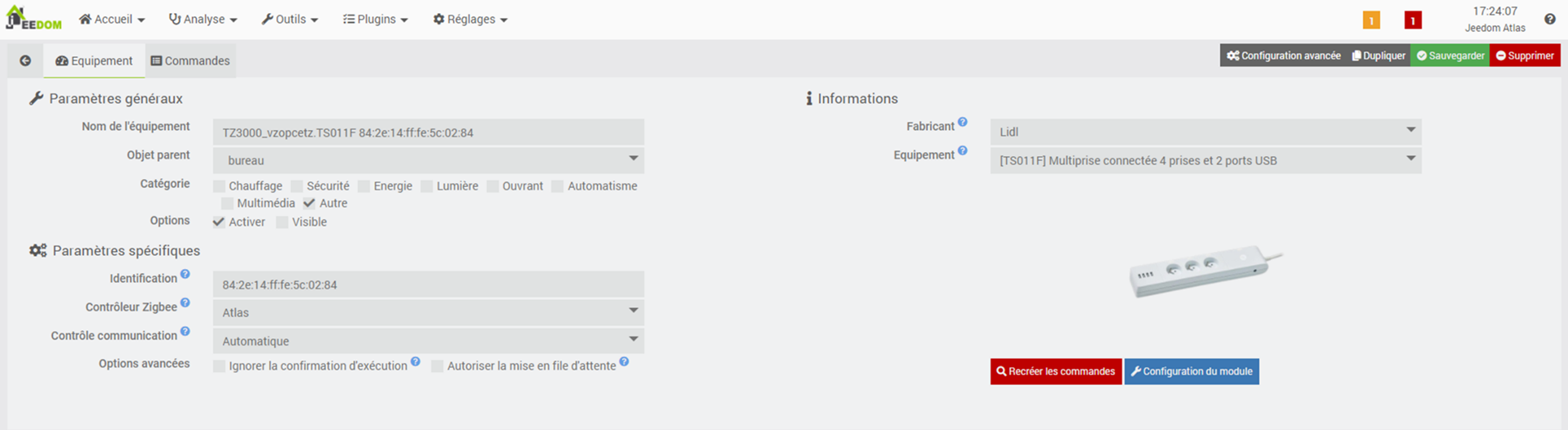This screenshot has height=430, width=1568.
Task: Click the help icon beside Identification
Action: point(185,274)
